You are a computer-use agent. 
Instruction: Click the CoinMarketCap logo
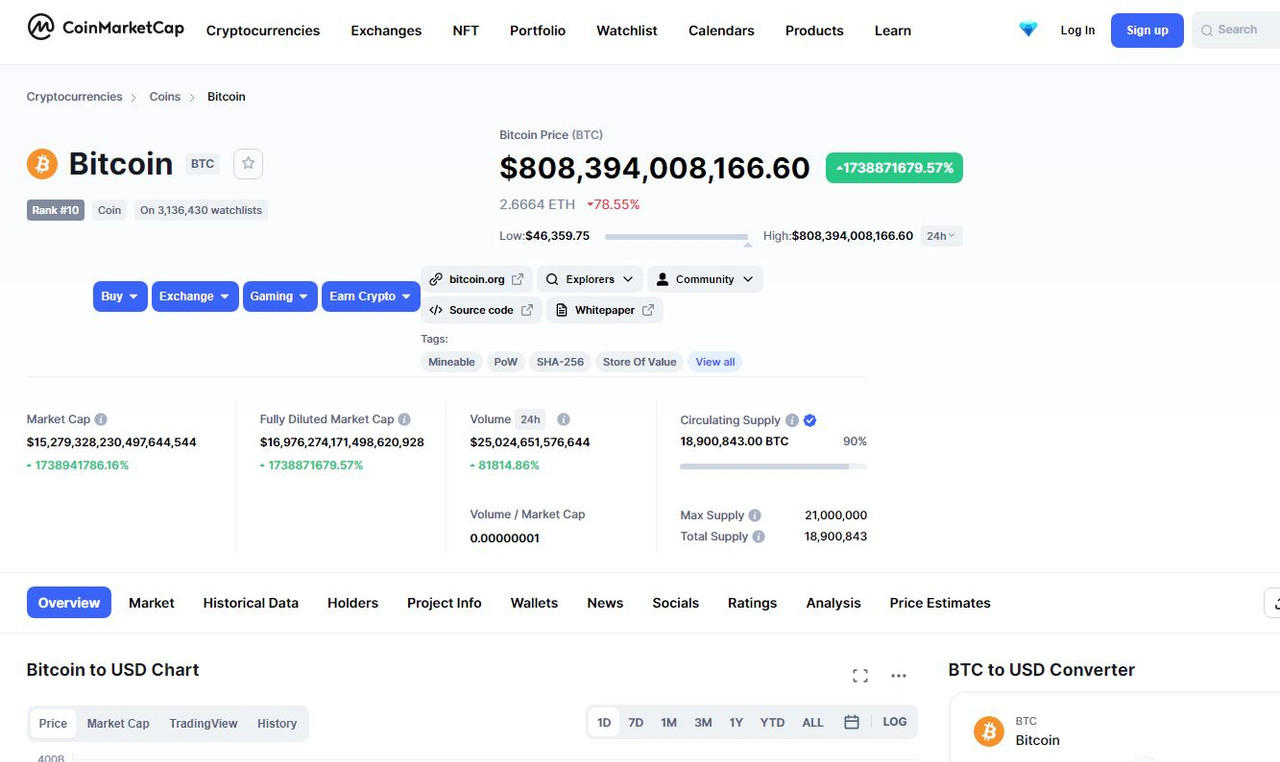pyautogui.click(x=105, y=28)
